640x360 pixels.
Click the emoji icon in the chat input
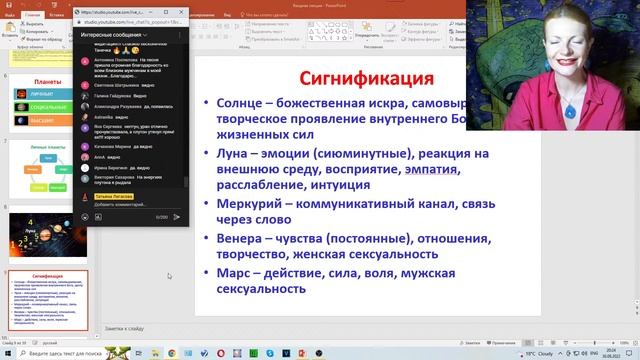[85, 217]
